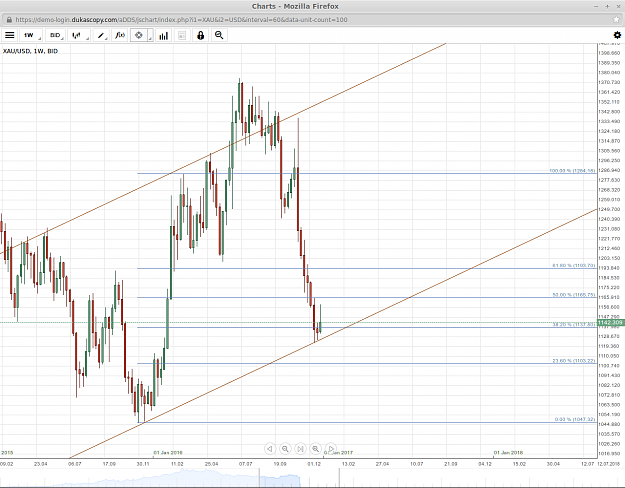
Task: Open the BID price side dropdown
Action: pyautogui.click(x=55, y=35)
